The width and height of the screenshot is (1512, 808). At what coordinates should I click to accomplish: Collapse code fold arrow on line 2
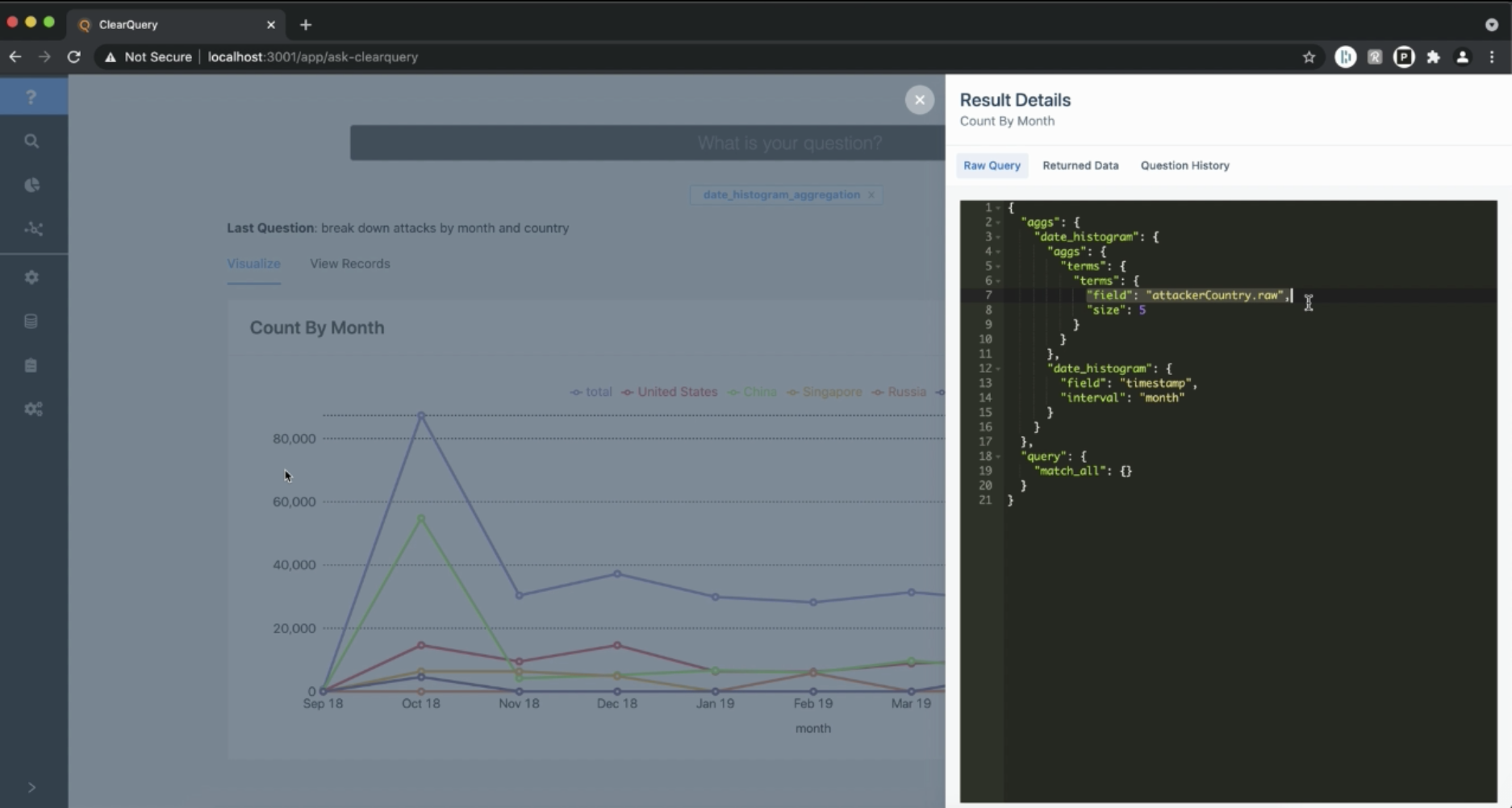tap(998, 223)
